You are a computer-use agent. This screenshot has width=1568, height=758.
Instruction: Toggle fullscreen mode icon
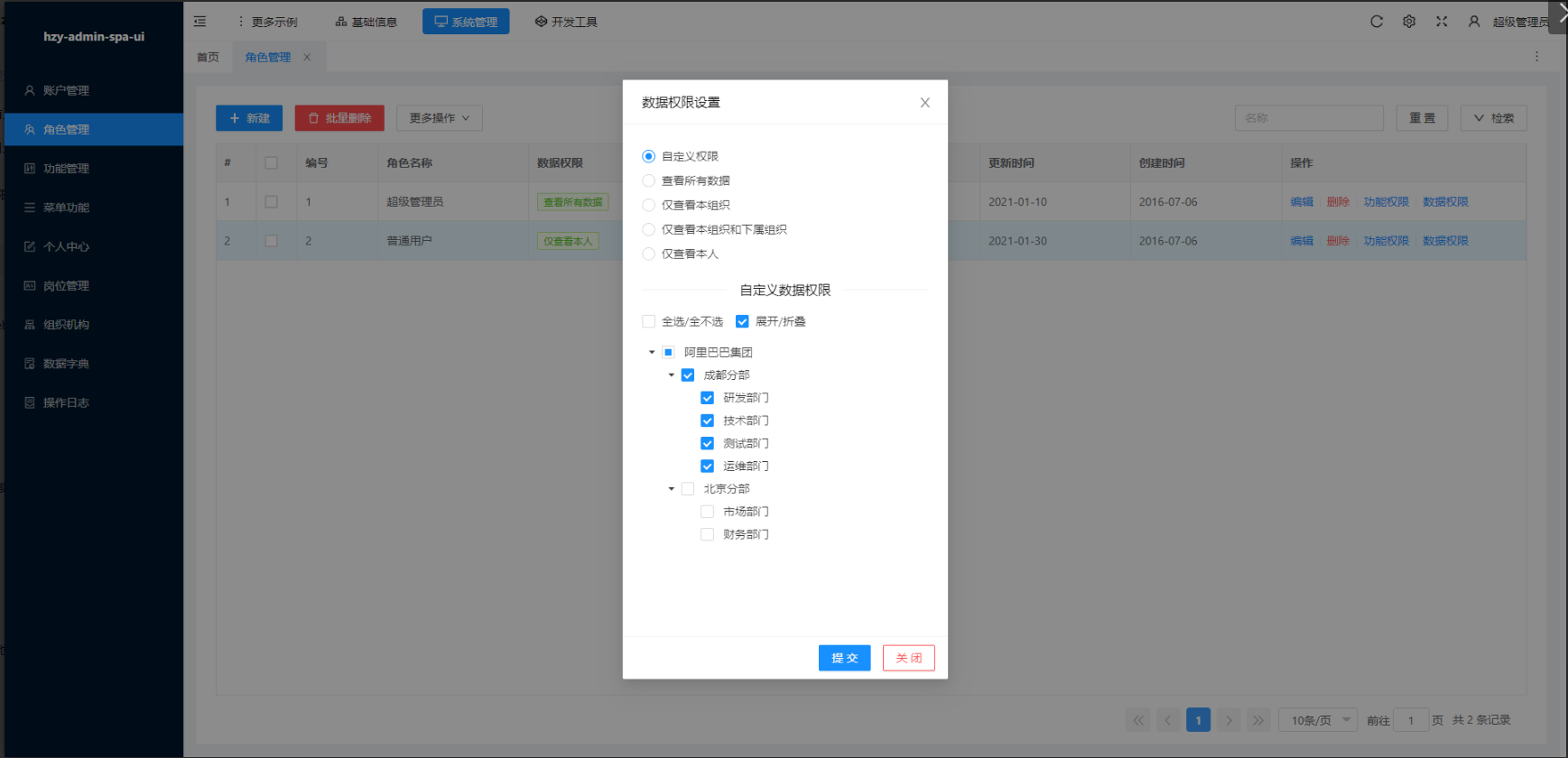point(1442,22)
